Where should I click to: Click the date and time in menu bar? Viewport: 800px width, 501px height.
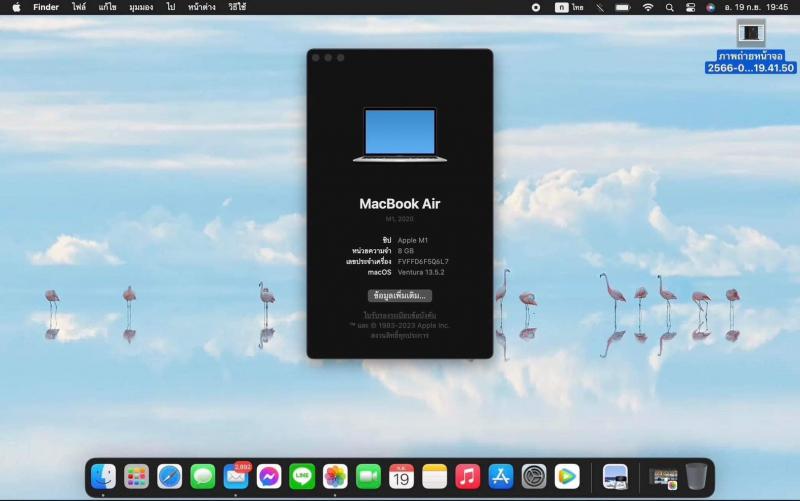click(x=756, y=7)
